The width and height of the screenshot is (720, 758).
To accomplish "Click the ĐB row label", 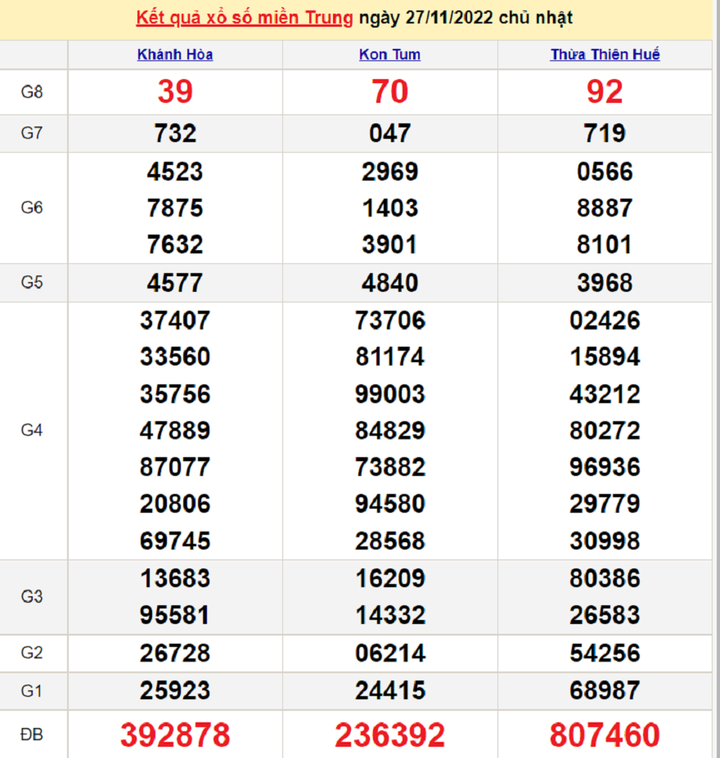I will [32, 736].
